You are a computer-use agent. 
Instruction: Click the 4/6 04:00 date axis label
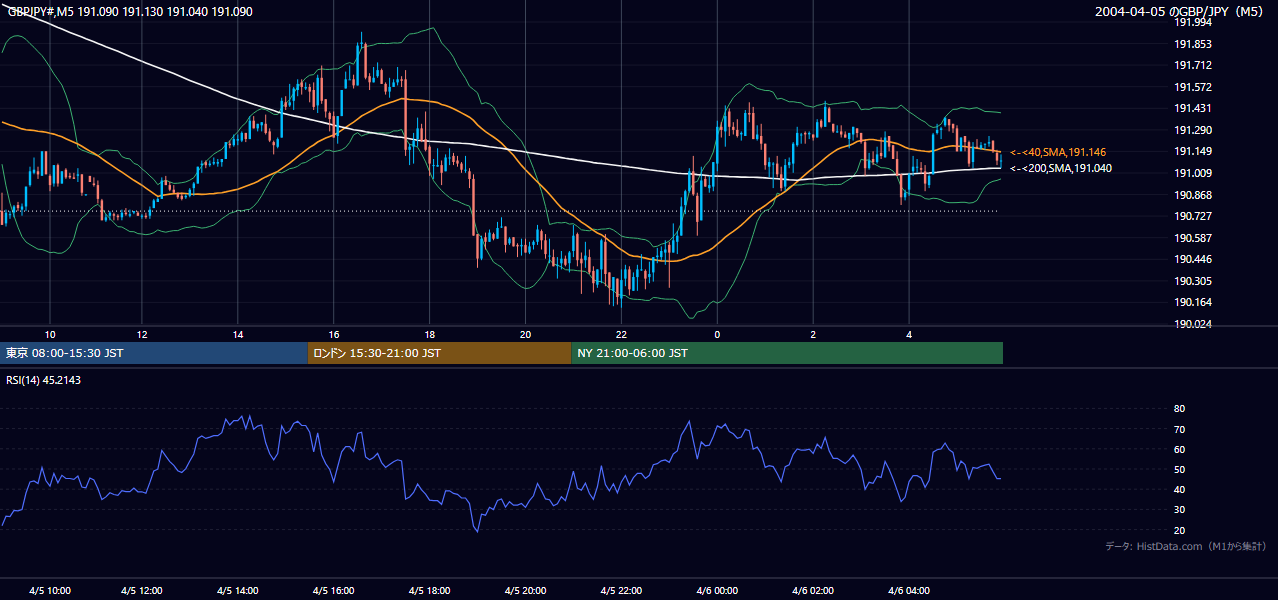909,591
